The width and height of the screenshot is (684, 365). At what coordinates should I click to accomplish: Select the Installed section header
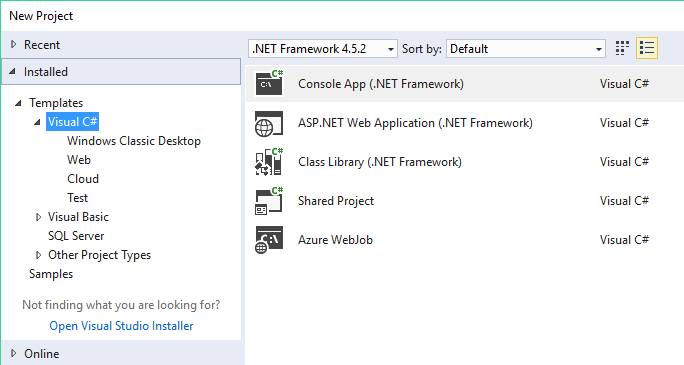click(x=121, y=72)
